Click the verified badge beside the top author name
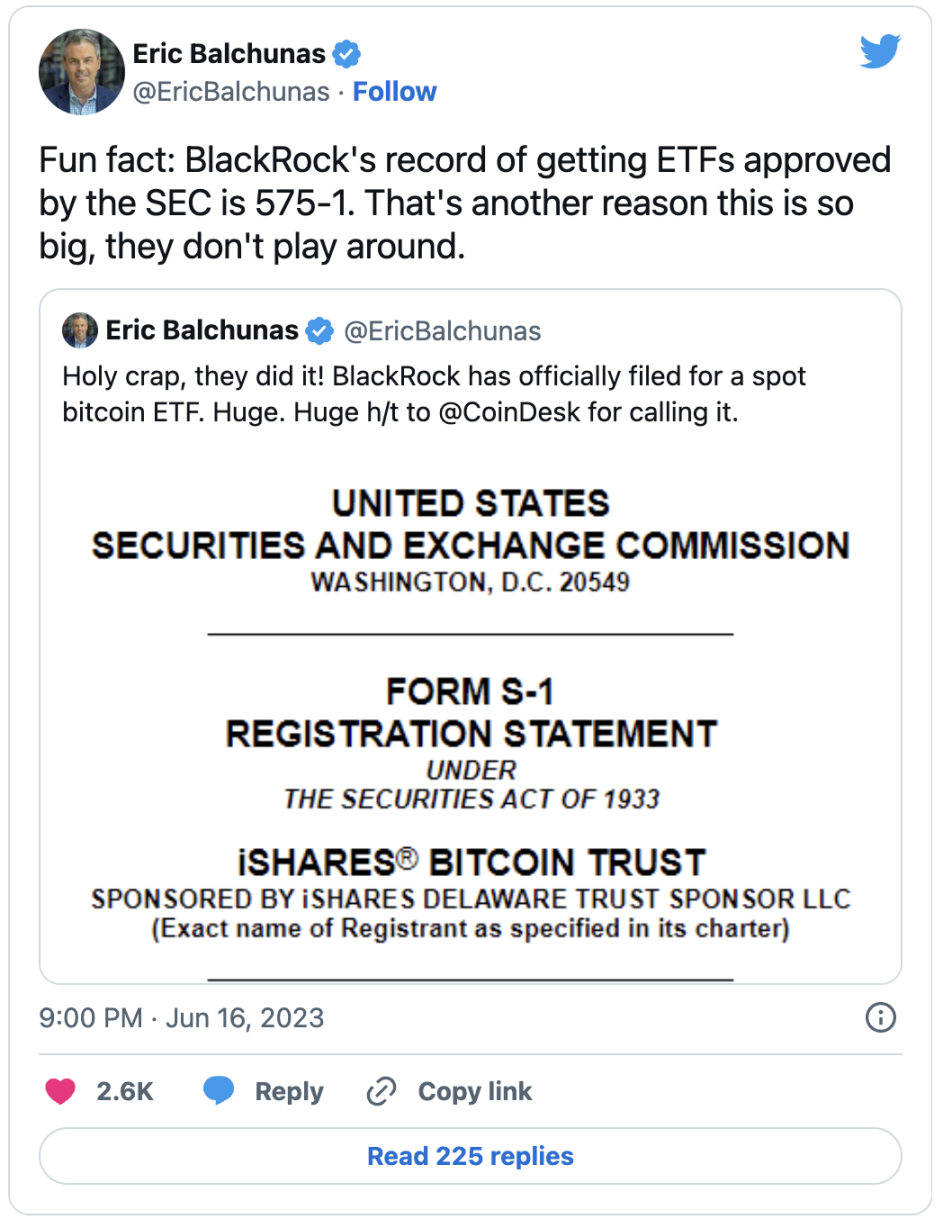The width and height of the screenshot is (943, 1219). pos(347,54)
